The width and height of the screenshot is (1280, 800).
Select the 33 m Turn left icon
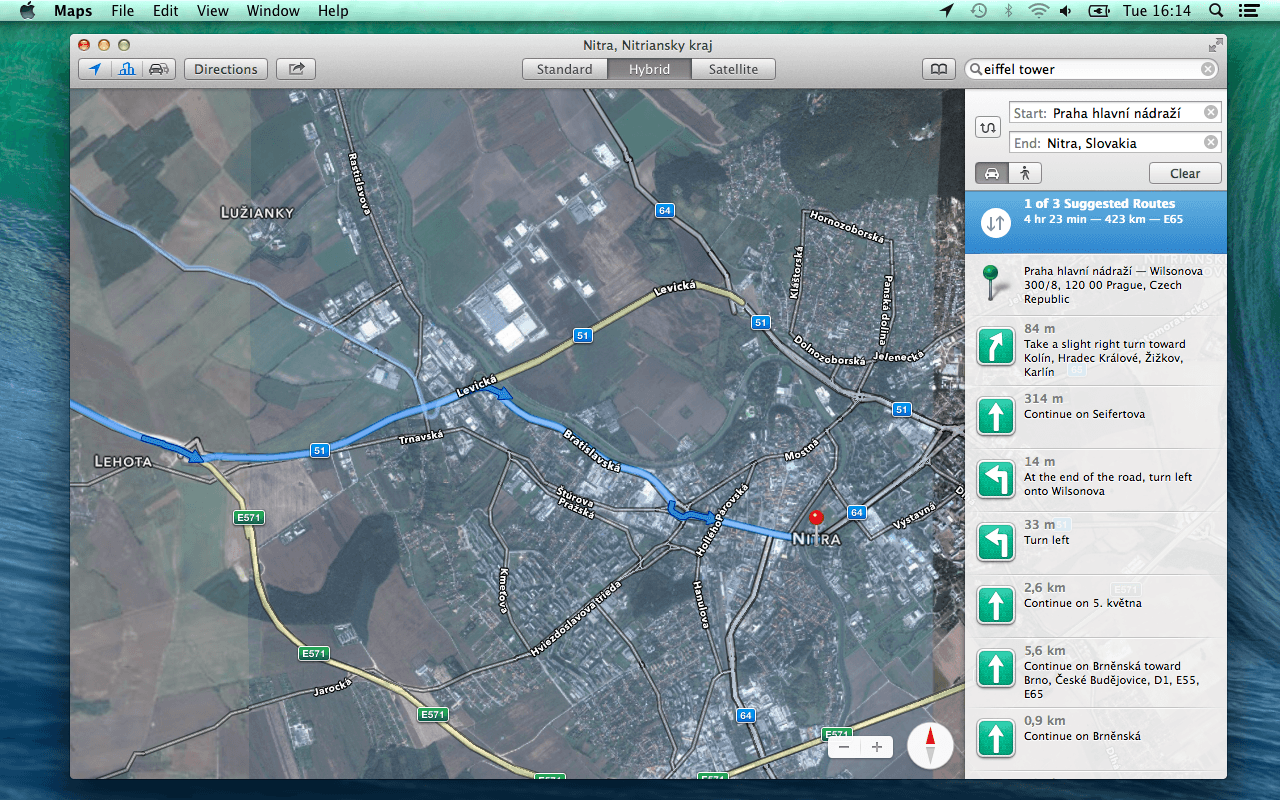995,542
